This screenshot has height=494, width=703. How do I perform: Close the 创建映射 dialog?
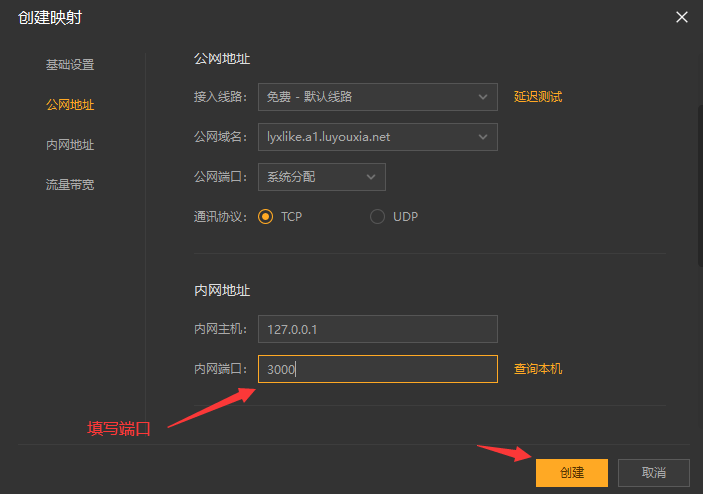coord(681,17)
